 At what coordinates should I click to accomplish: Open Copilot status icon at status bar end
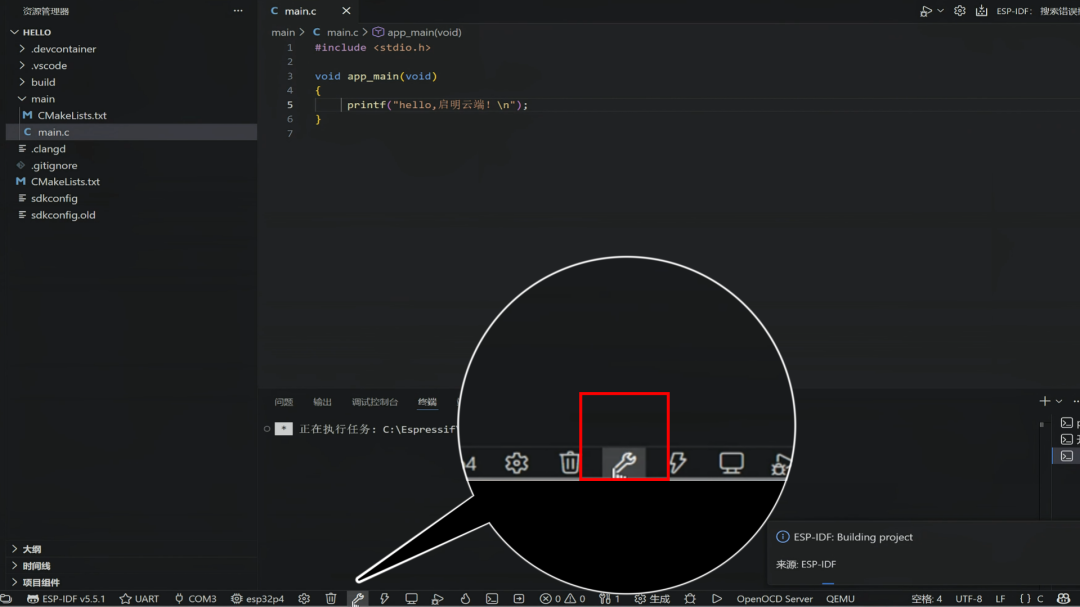1063,599
